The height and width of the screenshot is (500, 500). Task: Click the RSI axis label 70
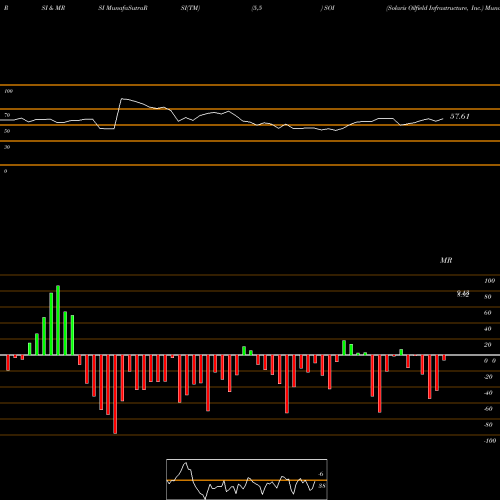pyautogui.click(x=7, y=115)
